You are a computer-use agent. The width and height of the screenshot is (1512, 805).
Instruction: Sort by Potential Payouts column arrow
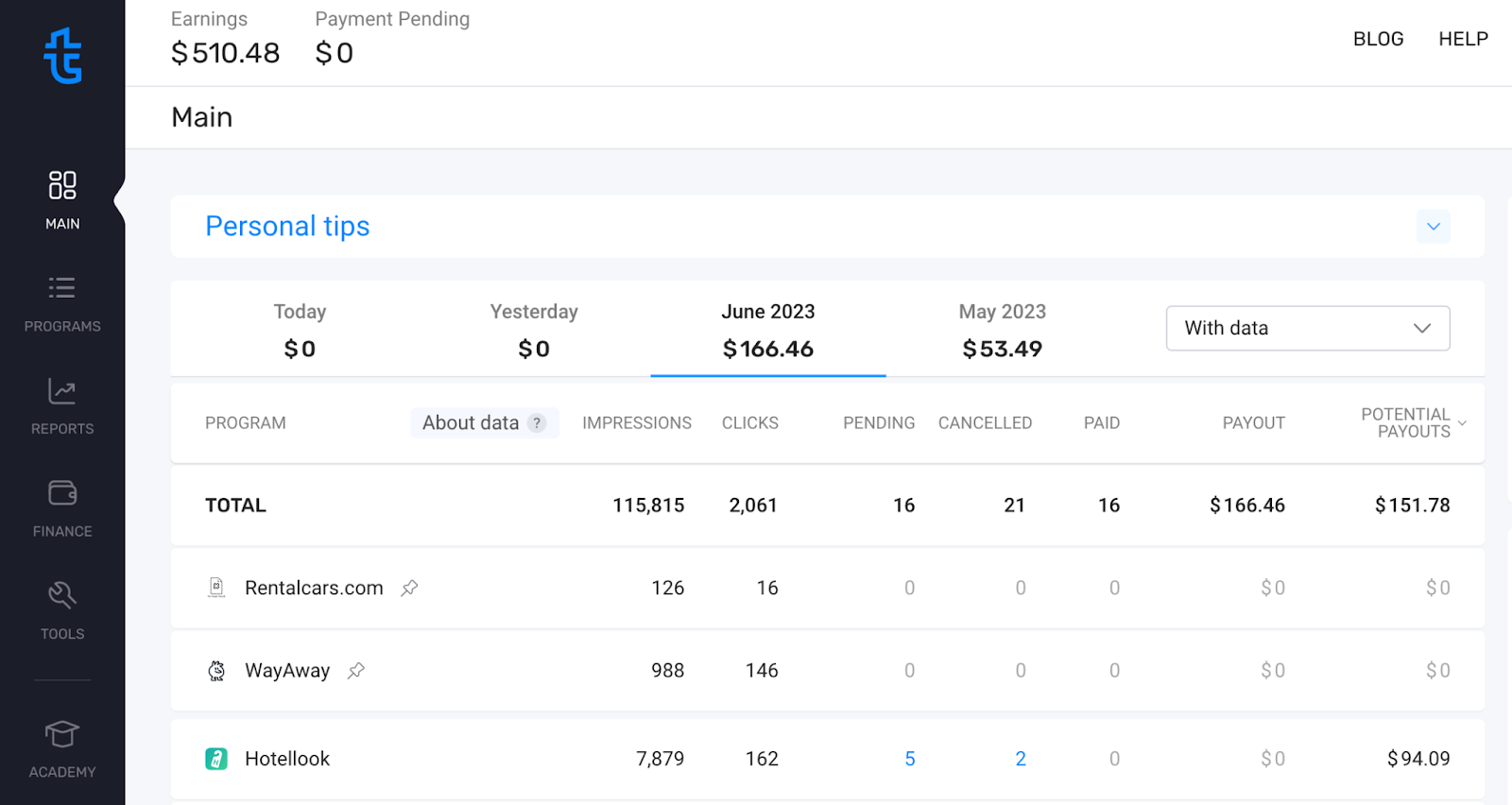tap(1462, 423)
